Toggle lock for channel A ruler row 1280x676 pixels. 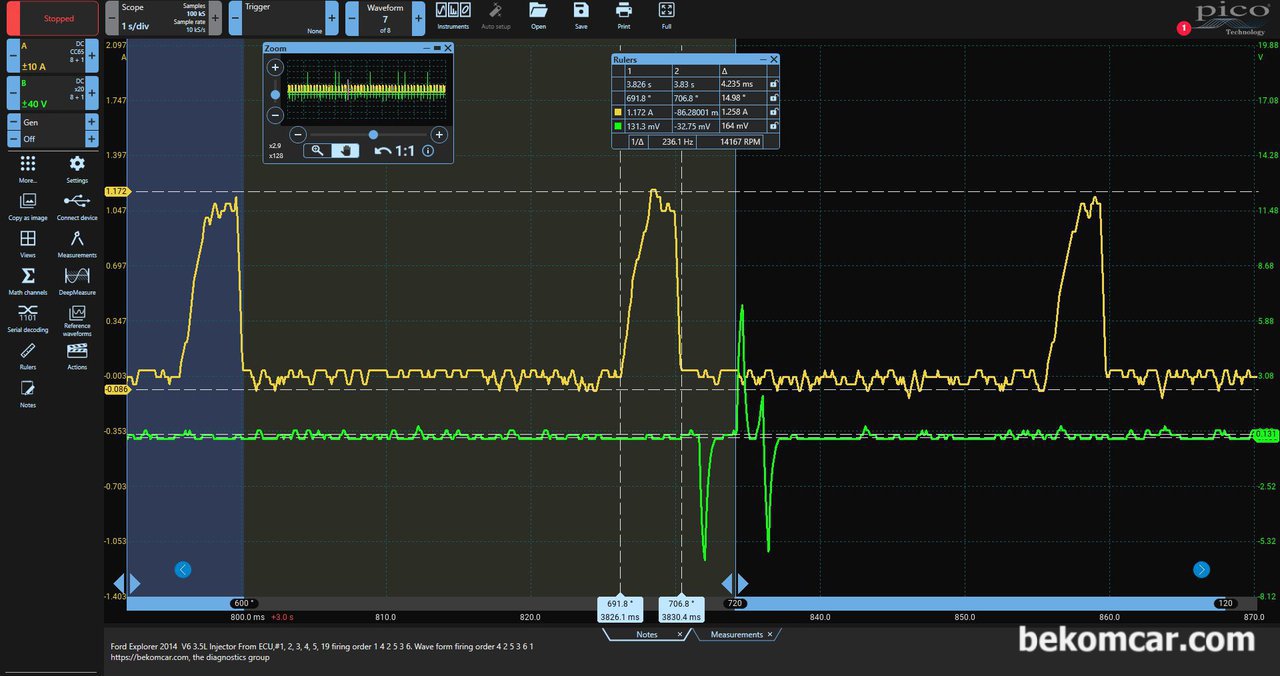tap(773, 113)
